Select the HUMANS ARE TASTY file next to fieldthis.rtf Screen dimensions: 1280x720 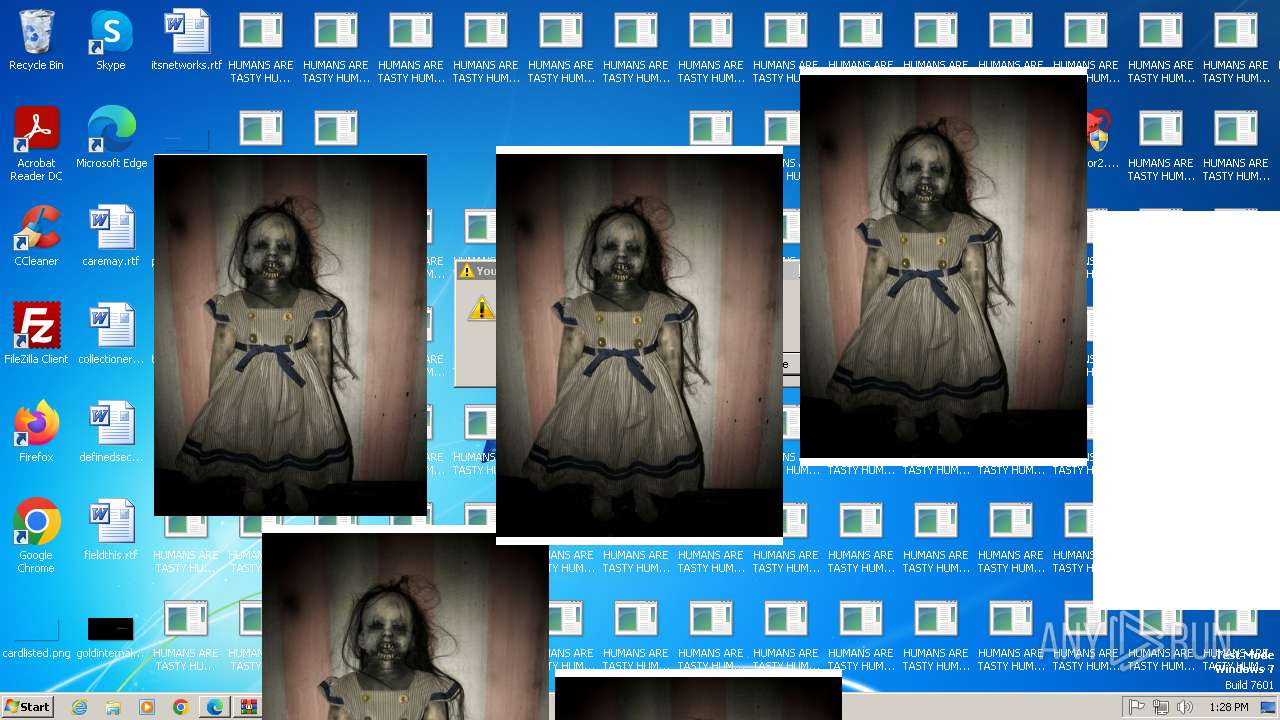tap(186, 536)
